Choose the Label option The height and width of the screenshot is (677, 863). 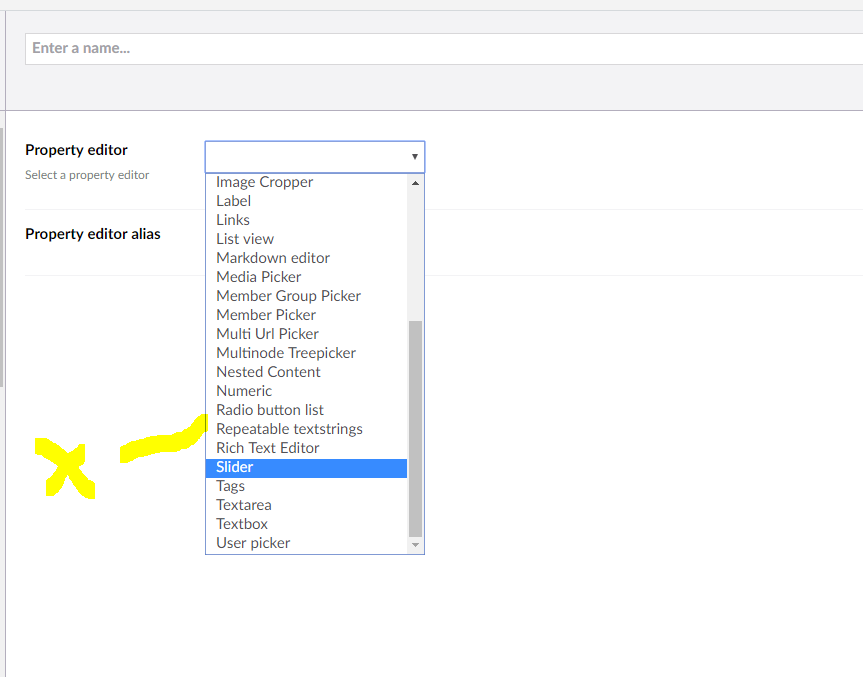(307, 201)
